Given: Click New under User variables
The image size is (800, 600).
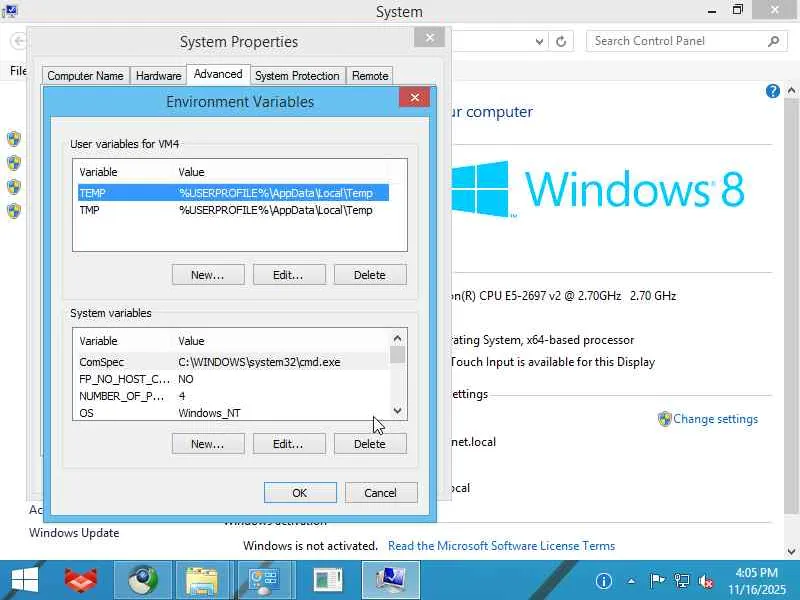Looking at the screenshot, I should coord(208,274).
